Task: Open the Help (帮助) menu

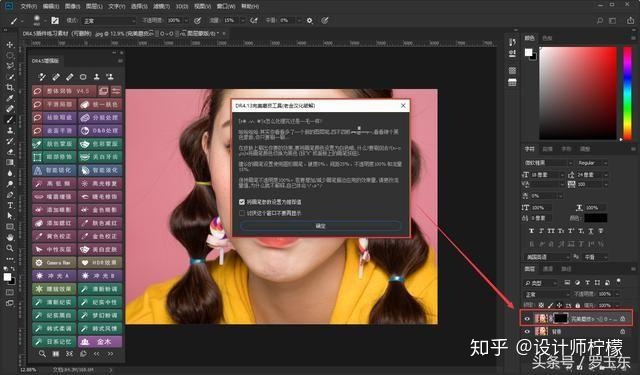Action: pos(250,7)
